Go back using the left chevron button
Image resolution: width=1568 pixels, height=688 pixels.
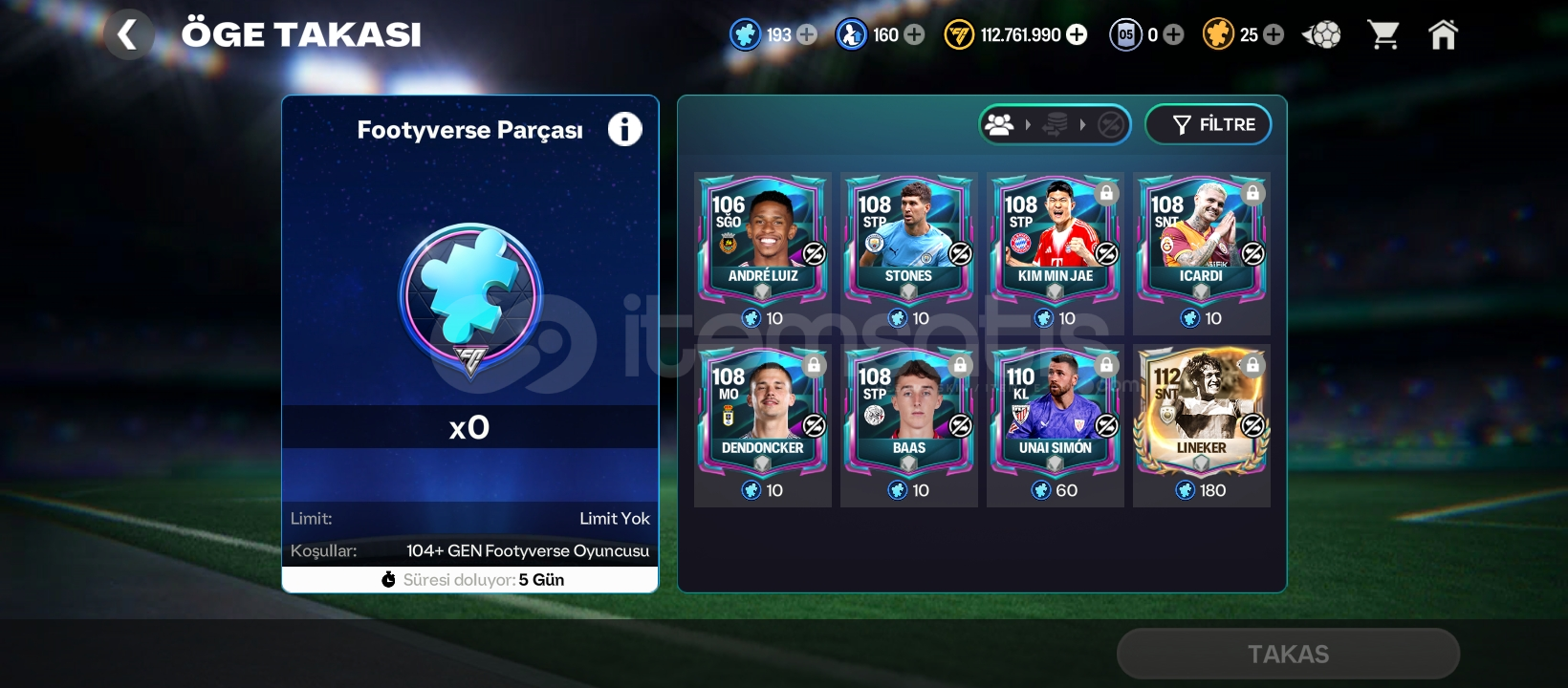(x=127, y=35)
